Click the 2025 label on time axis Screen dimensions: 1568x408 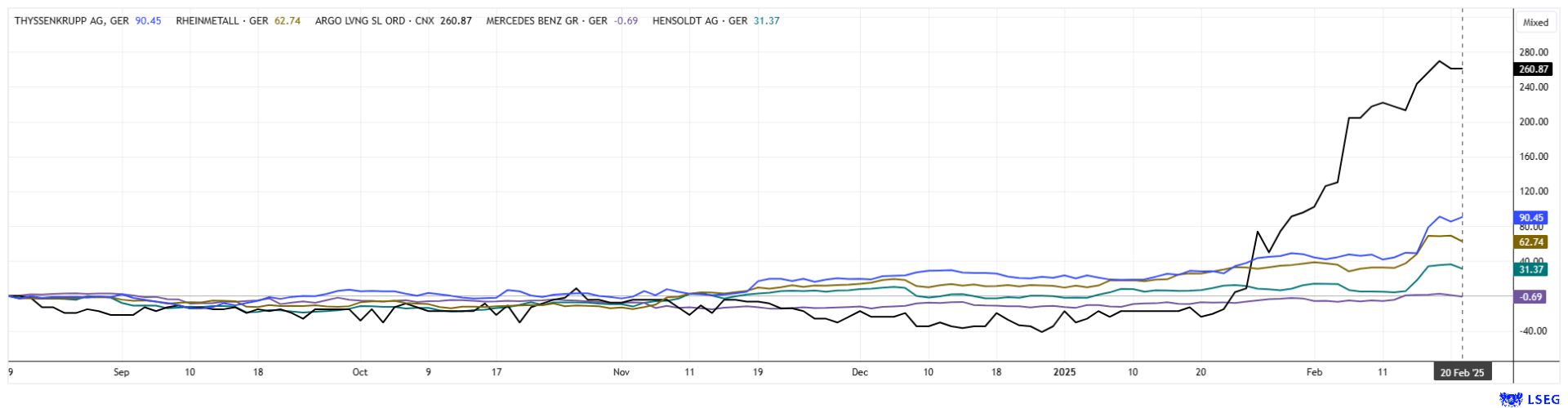point(1064,373)
